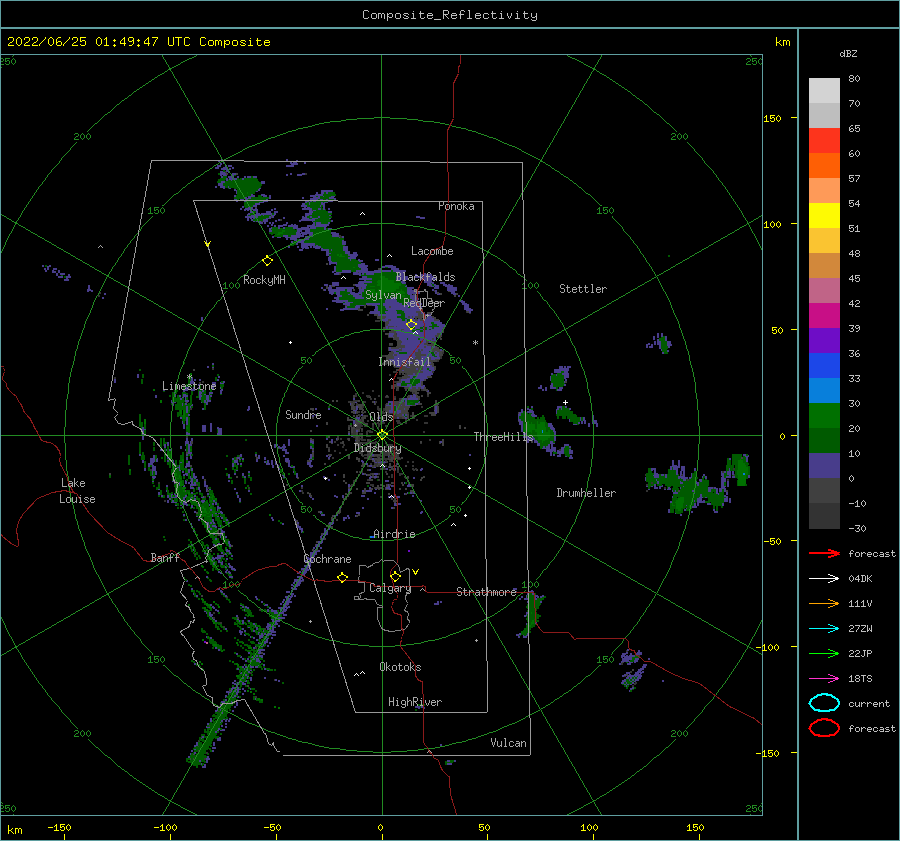Select the cyan current ellipse icon
The width and height of the screenshot is (900, 841).
point(824,703)
